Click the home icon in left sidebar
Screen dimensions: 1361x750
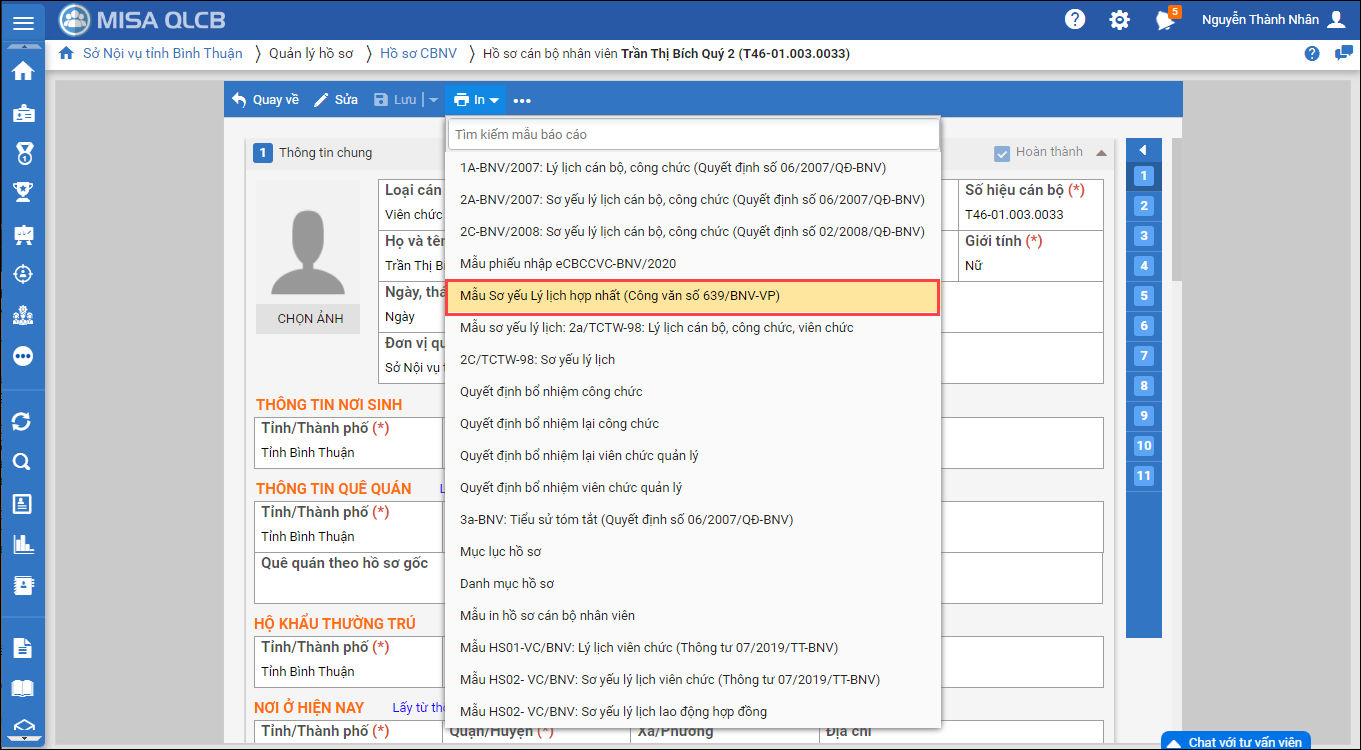click(22, 71)
